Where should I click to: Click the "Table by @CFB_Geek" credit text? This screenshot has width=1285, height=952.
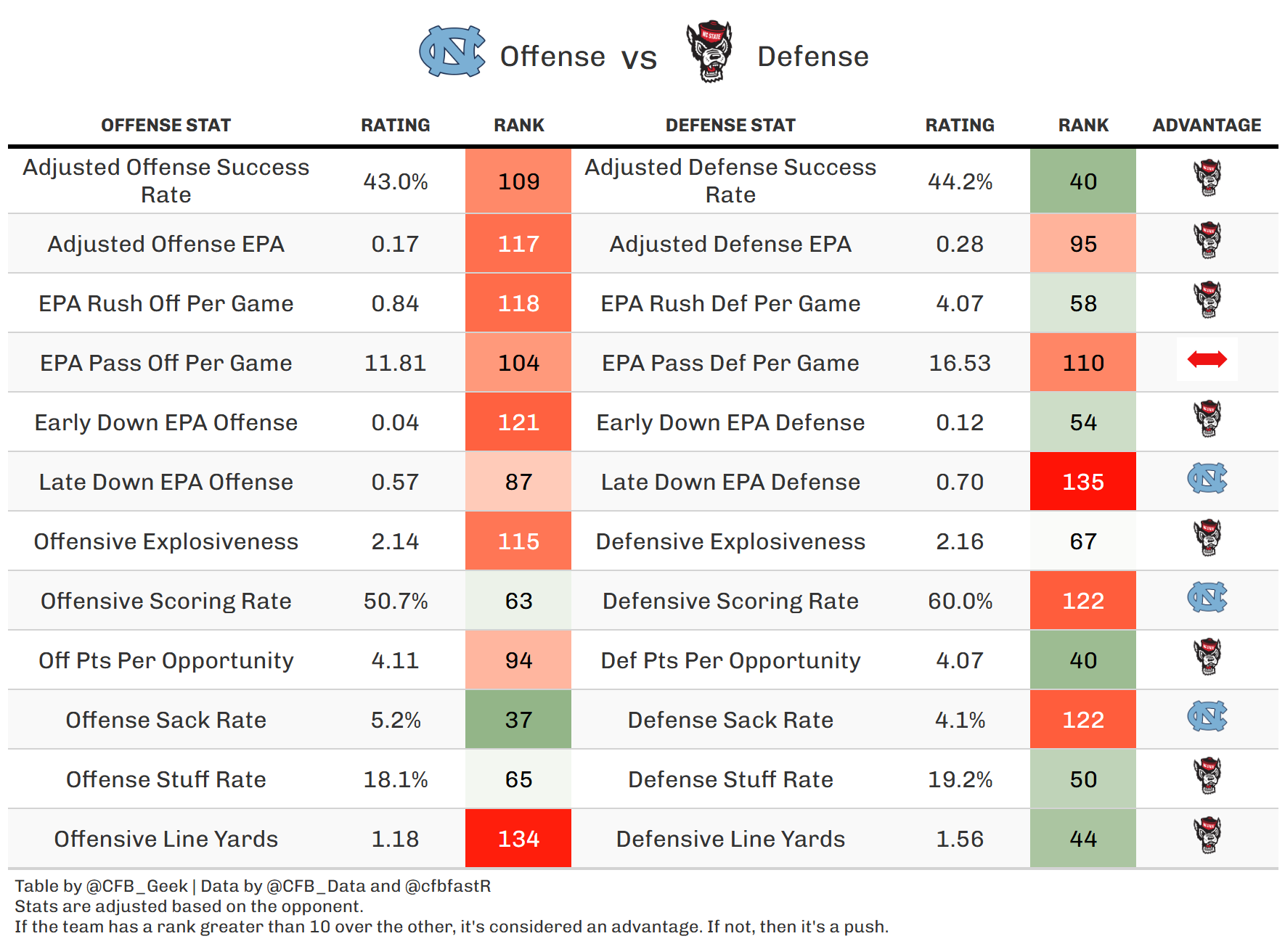[x=102, y=886]
